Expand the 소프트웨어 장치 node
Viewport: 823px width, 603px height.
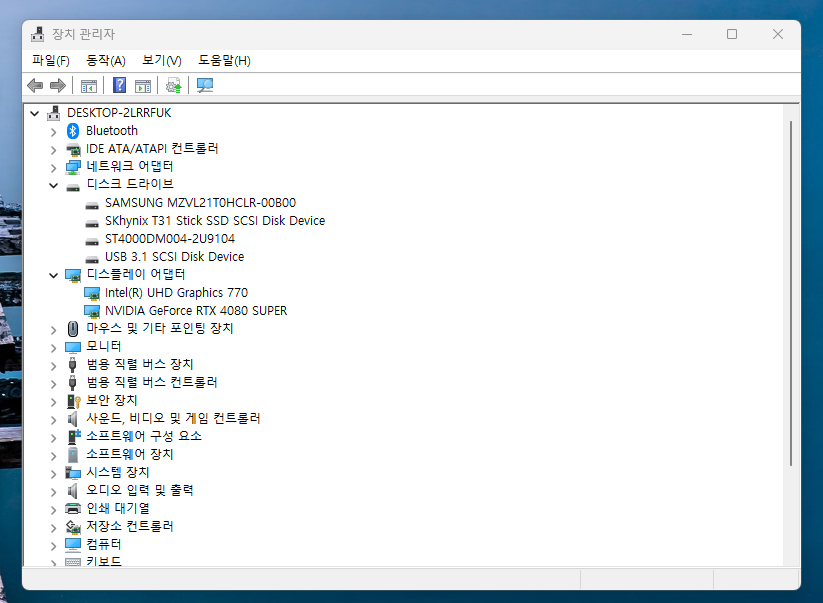click(x=54, y=456)
